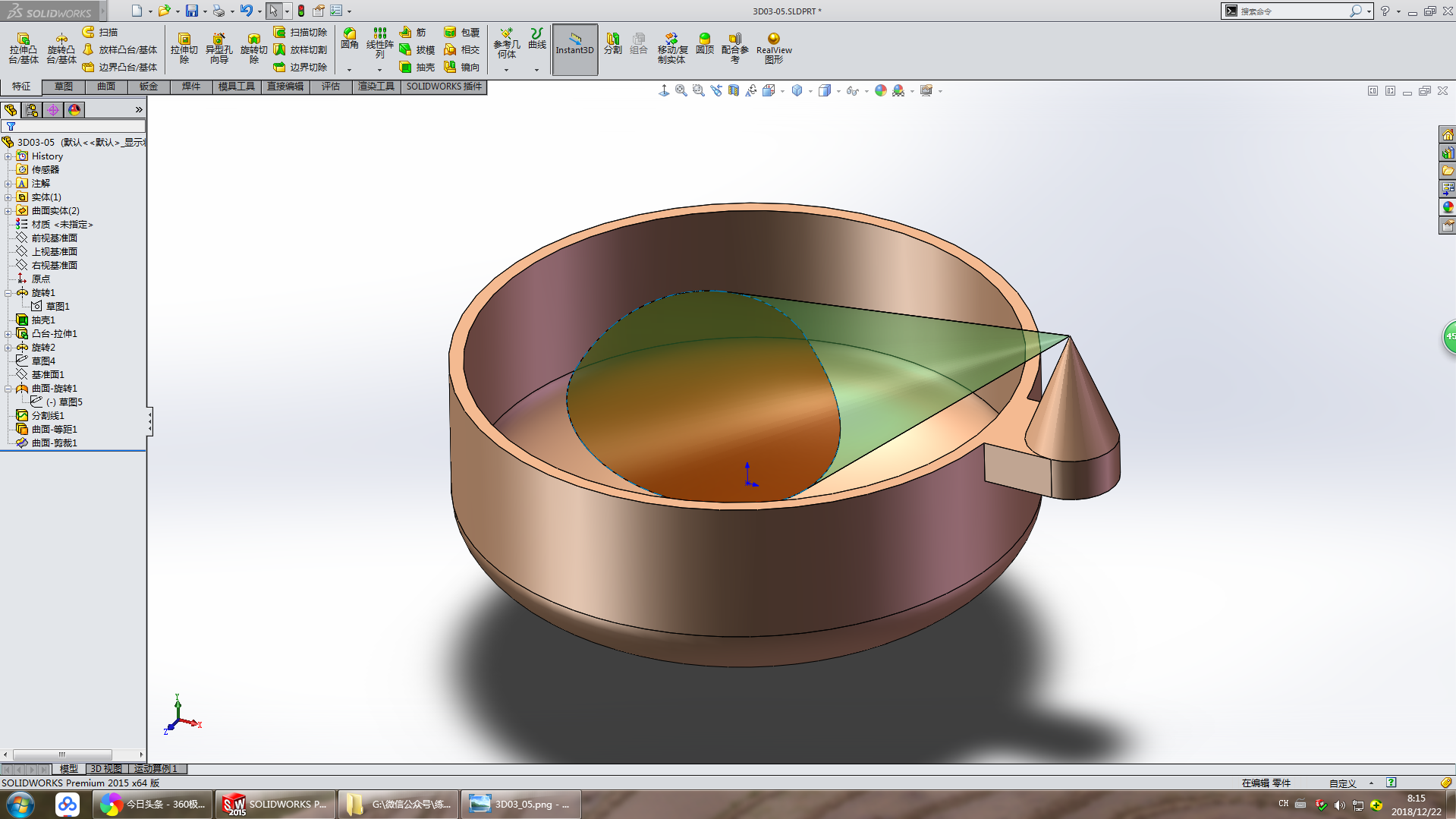Select the 拉伸凸台/基体 extrude boss tool

(23, 49)
